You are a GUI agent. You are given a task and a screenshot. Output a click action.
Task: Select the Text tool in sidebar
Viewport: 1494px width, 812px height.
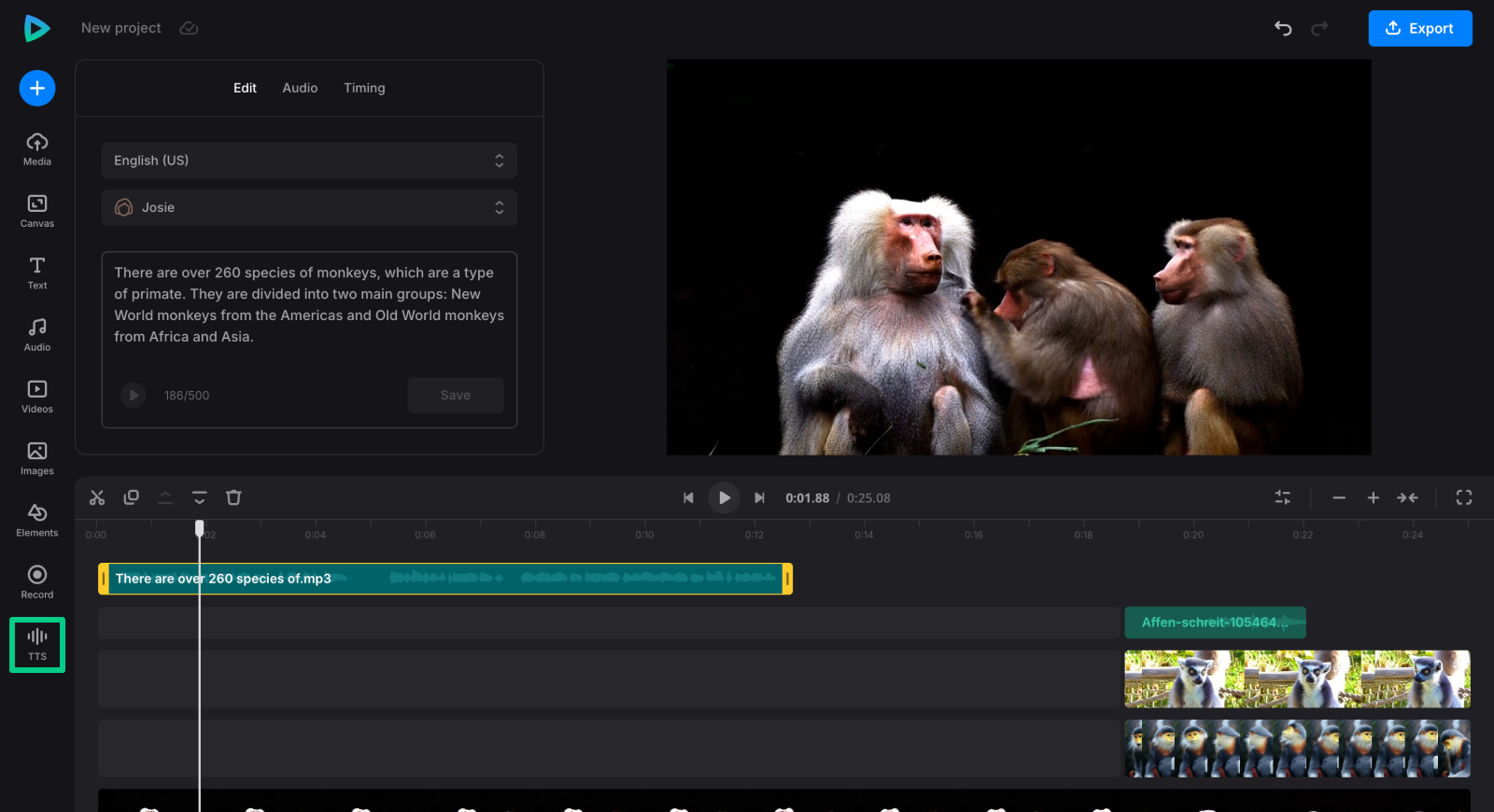[x=37, y=273]
